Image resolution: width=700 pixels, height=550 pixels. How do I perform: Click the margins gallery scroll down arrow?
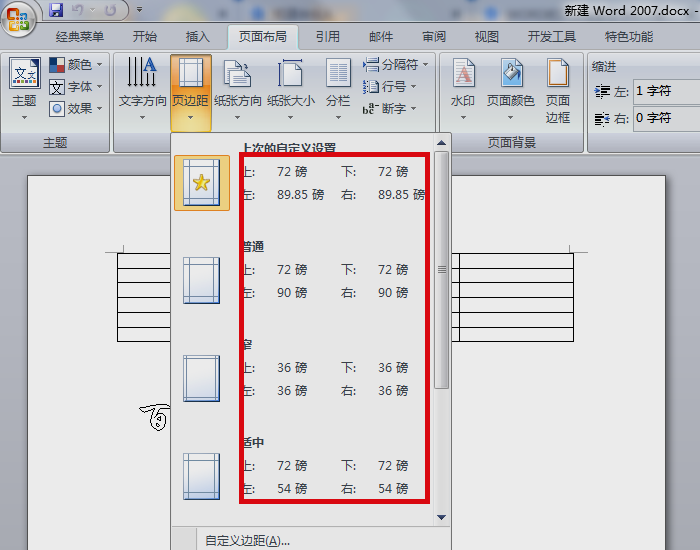pos(442,517)
